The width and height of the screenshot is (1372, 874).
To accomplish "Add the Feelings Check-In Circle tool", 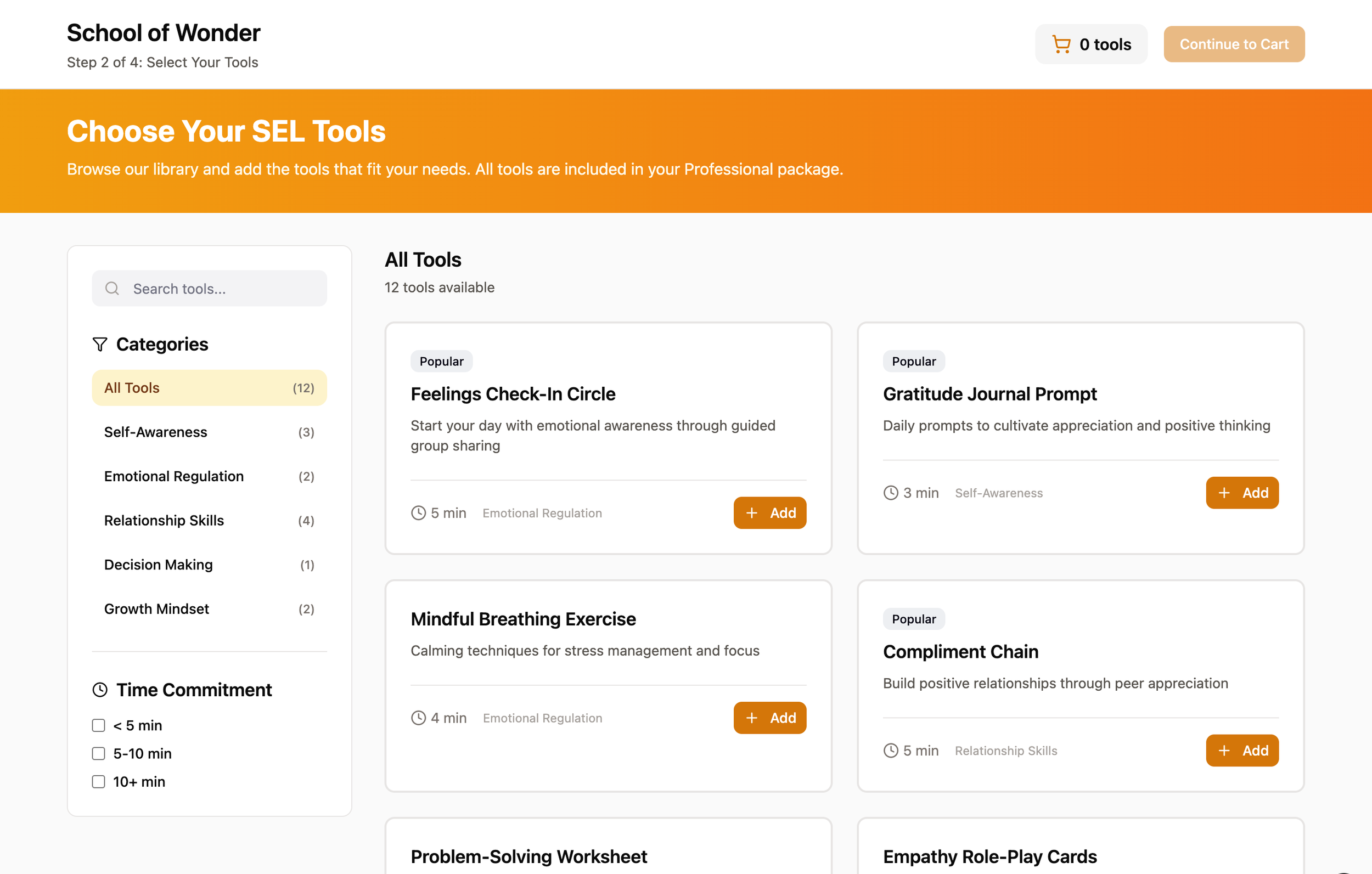I will [769, 513].
